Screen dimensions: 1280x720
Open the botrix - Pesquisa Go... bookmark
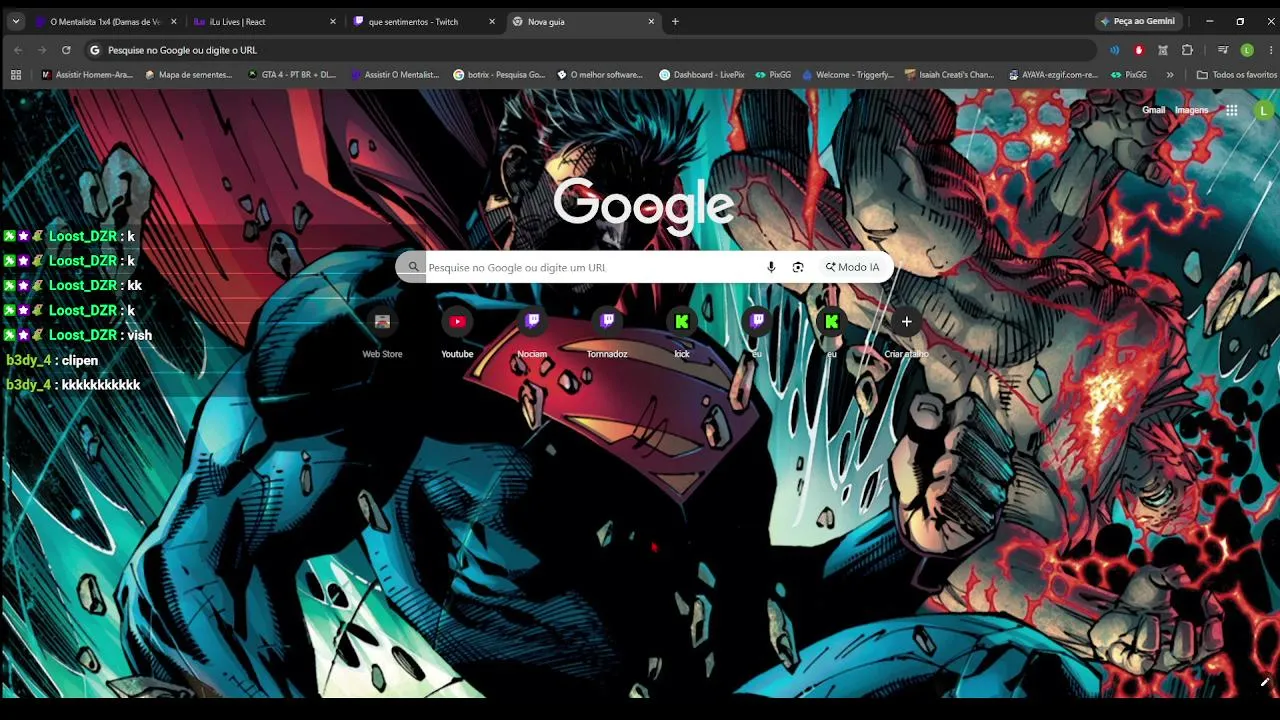(499, 75)
